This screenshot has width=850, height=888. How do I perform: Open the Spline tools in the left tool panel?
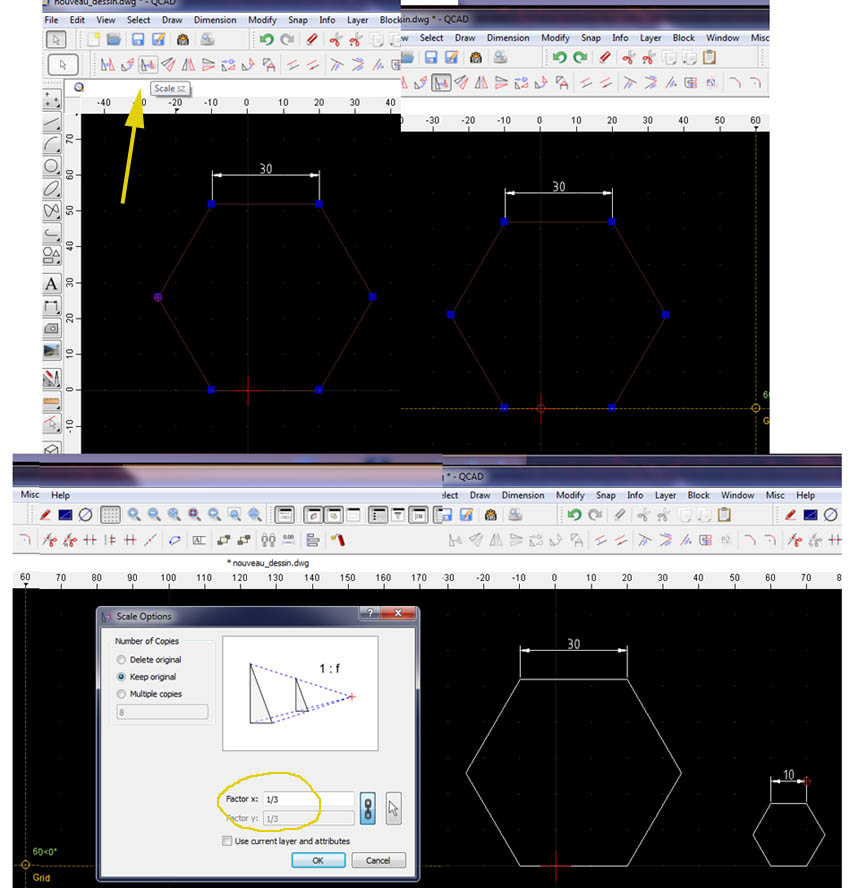pyautogui.click(x=52, y=211)
